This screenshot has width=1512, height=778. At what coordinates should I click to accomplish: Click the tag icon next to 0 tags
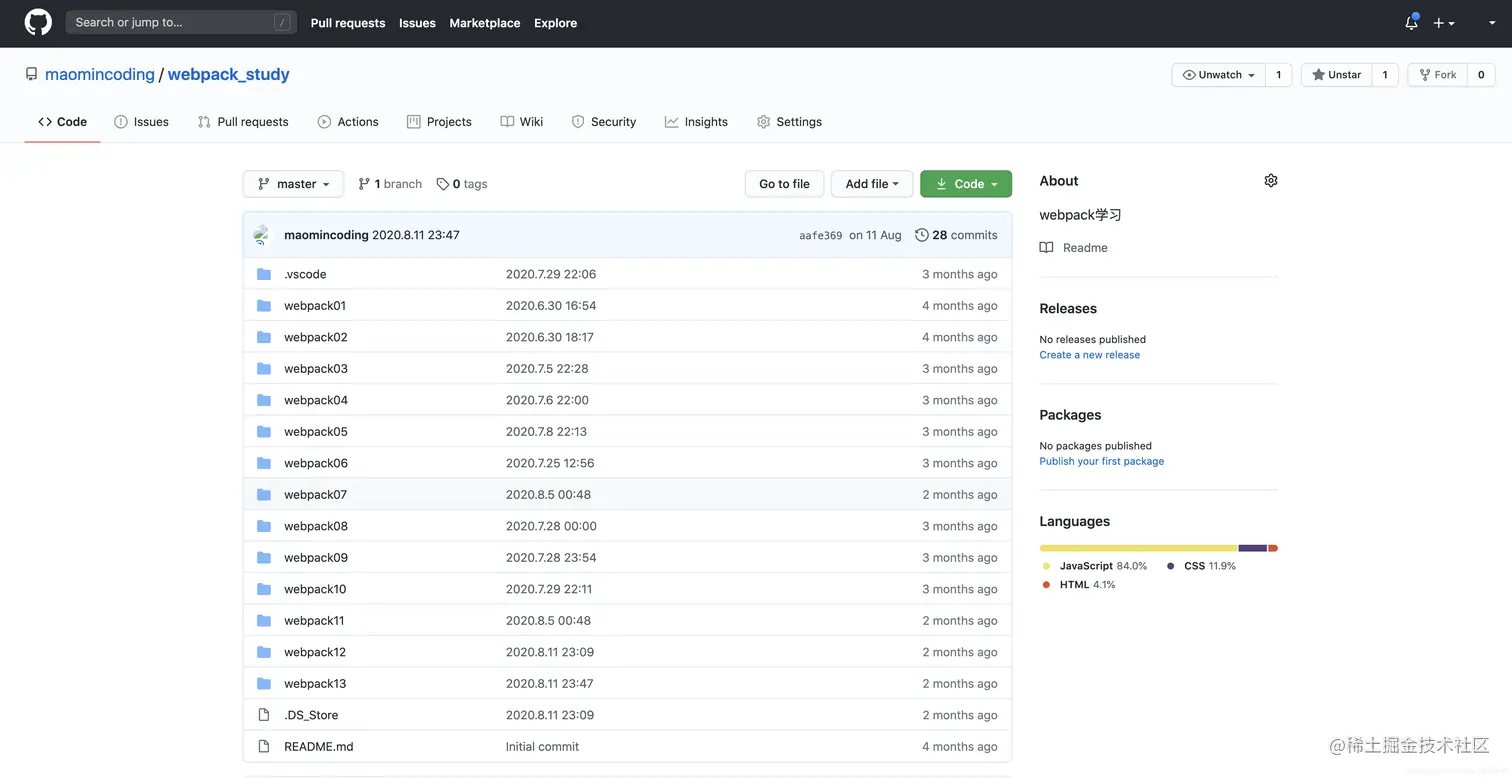tap(443, 184)
